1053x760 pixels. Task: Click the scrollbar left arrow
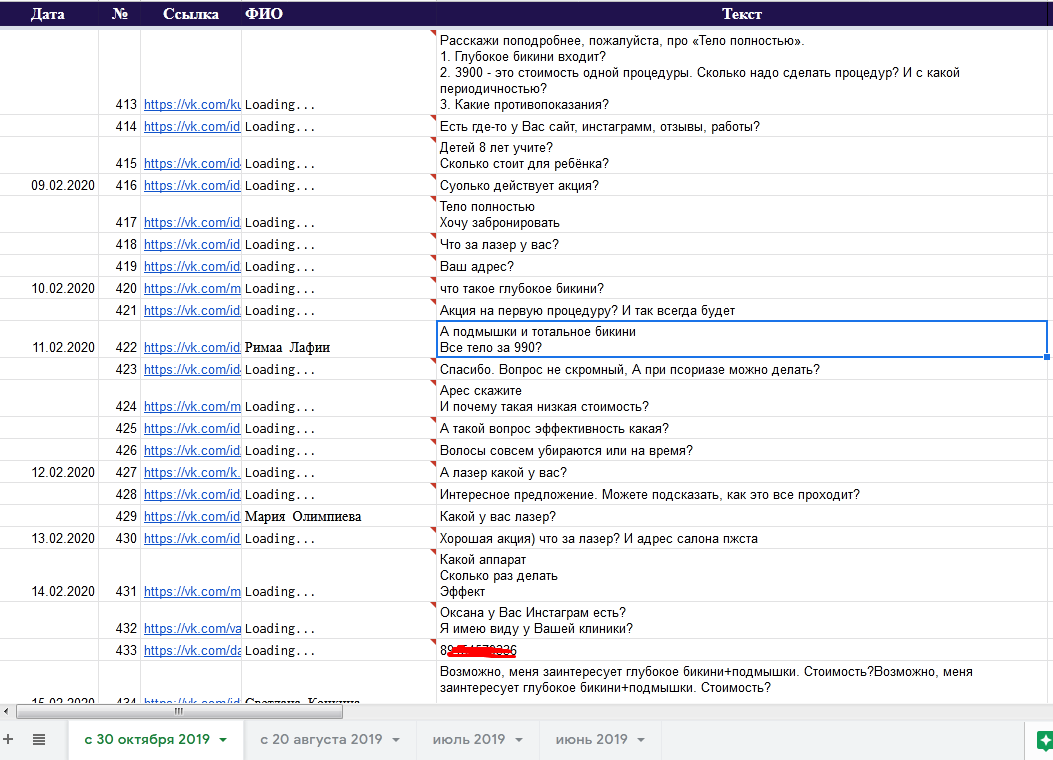tap(6, 711)
